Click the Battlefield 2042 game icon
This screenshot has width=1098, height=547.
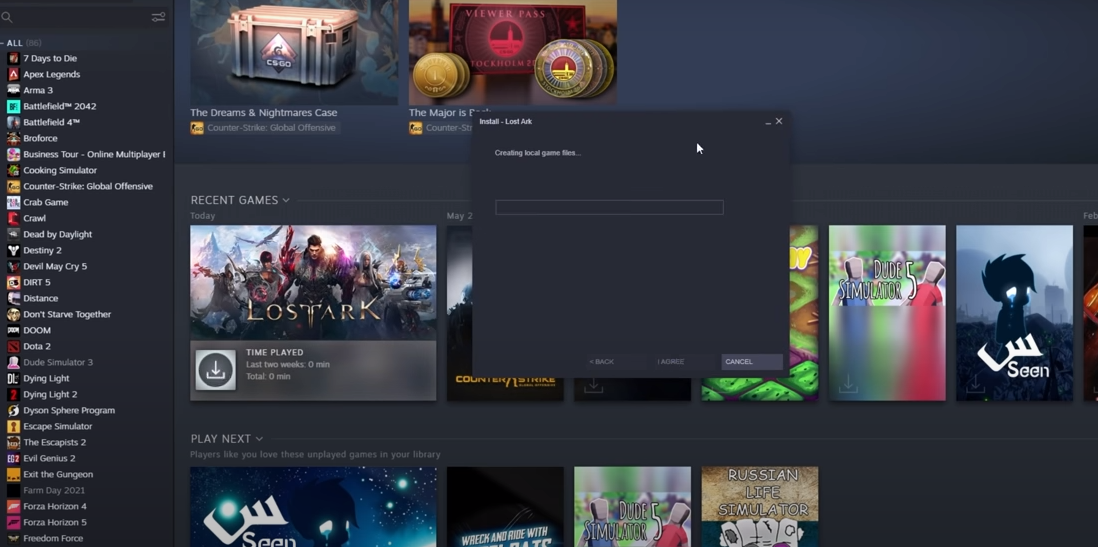13,106
